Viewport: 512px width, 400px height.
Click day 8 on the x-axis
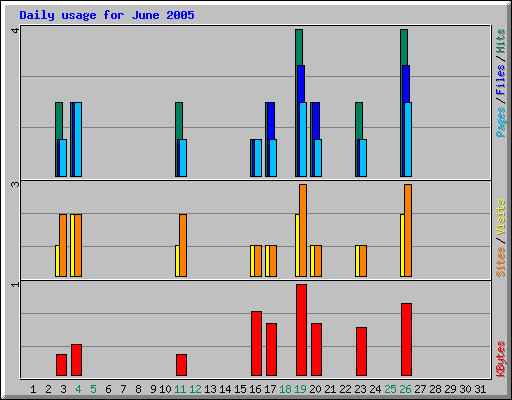coord(138,389)
